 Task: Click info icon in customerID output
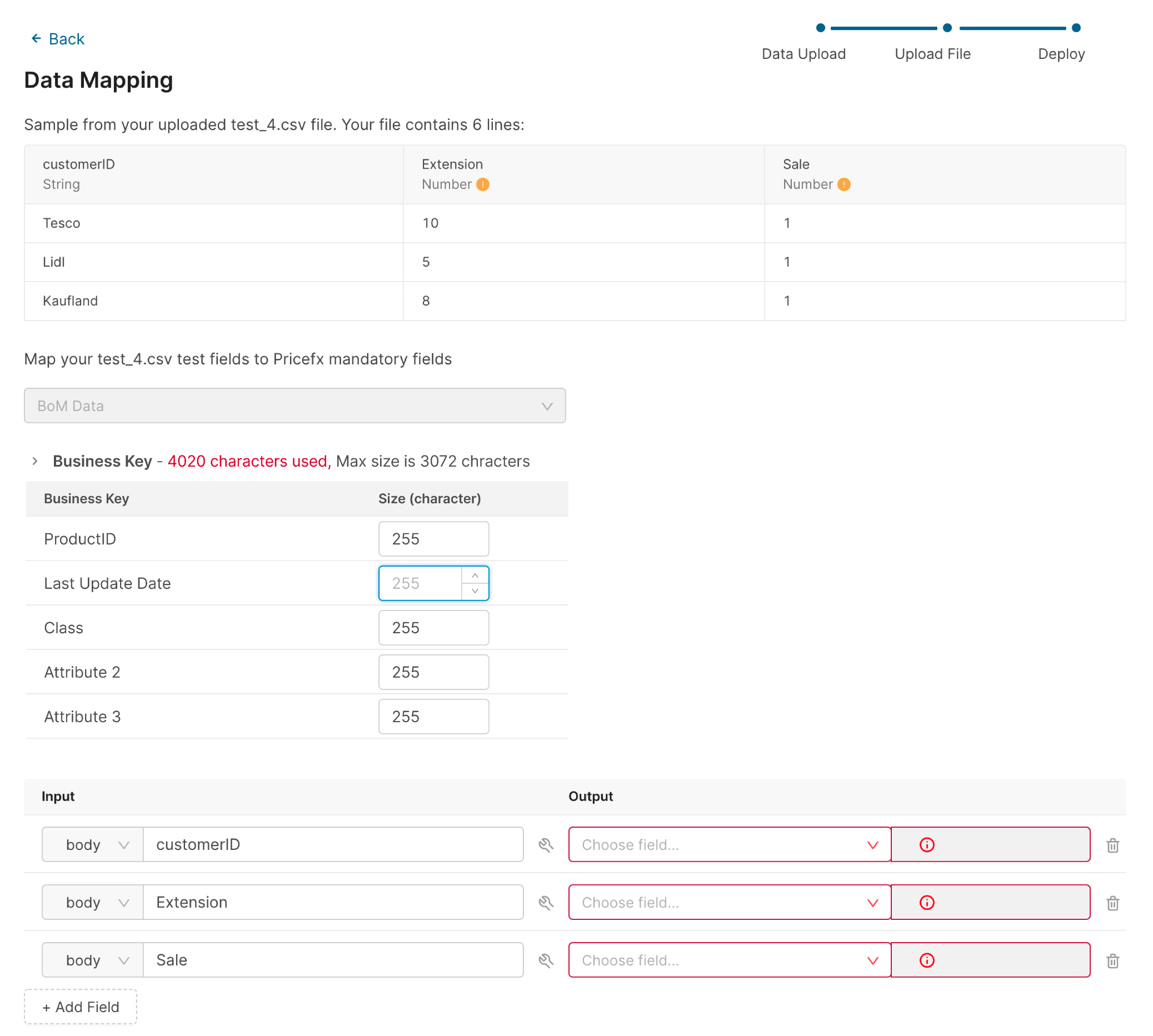[927, 845]
